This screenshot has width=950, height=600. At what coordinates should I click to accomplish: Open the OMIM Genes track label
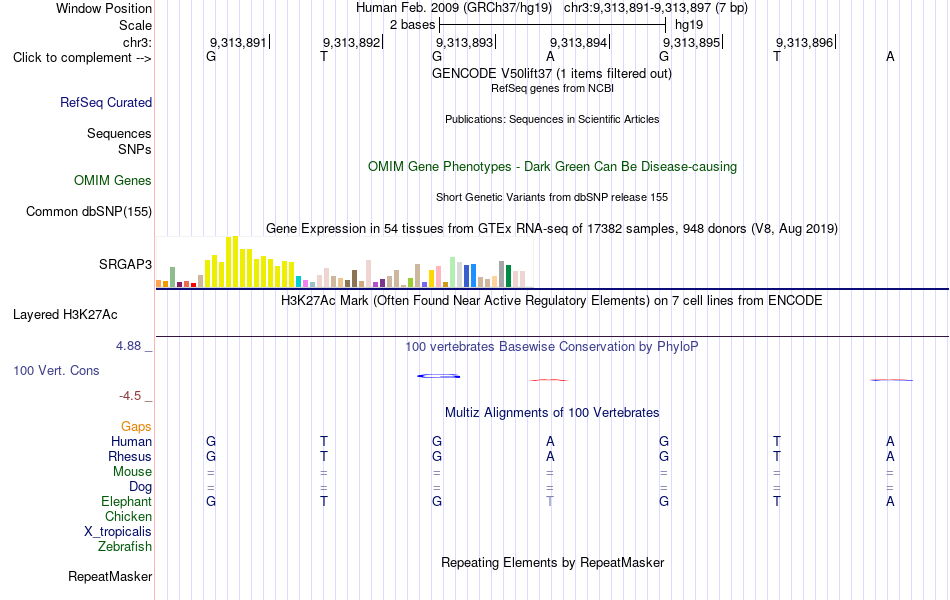tap(113, 181)
